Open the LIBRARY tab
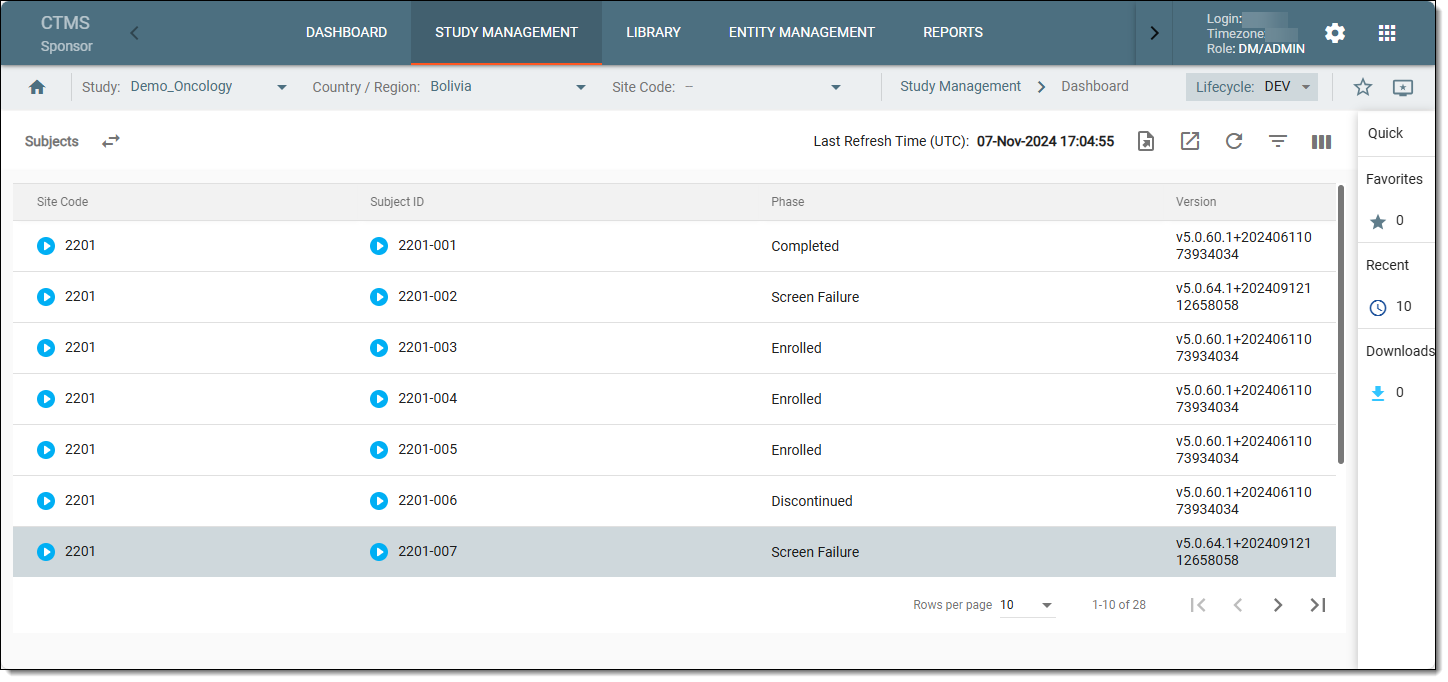 coord(653,33)
